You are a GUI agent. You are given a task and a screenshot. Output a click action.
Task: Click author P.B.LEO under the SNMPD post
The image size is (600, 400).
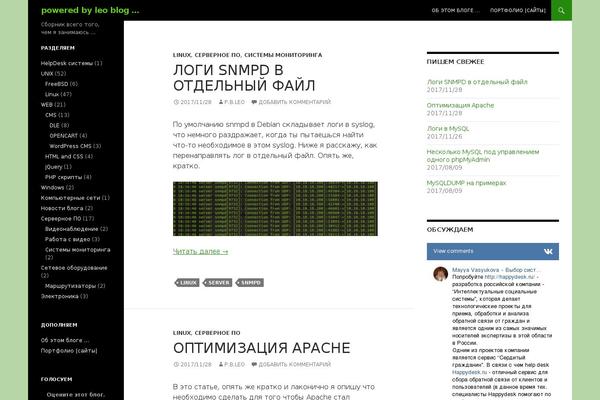[234, 102]
